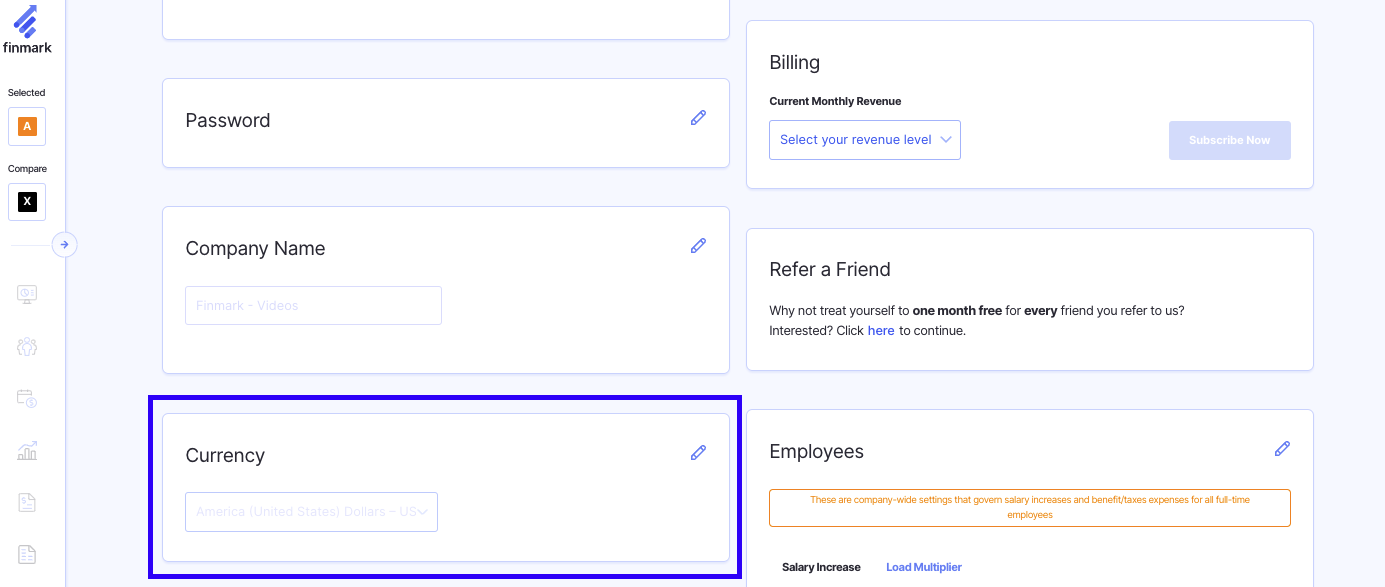
Task: Click the Subscribe Now button
Action: click(x=1229, y=140)
